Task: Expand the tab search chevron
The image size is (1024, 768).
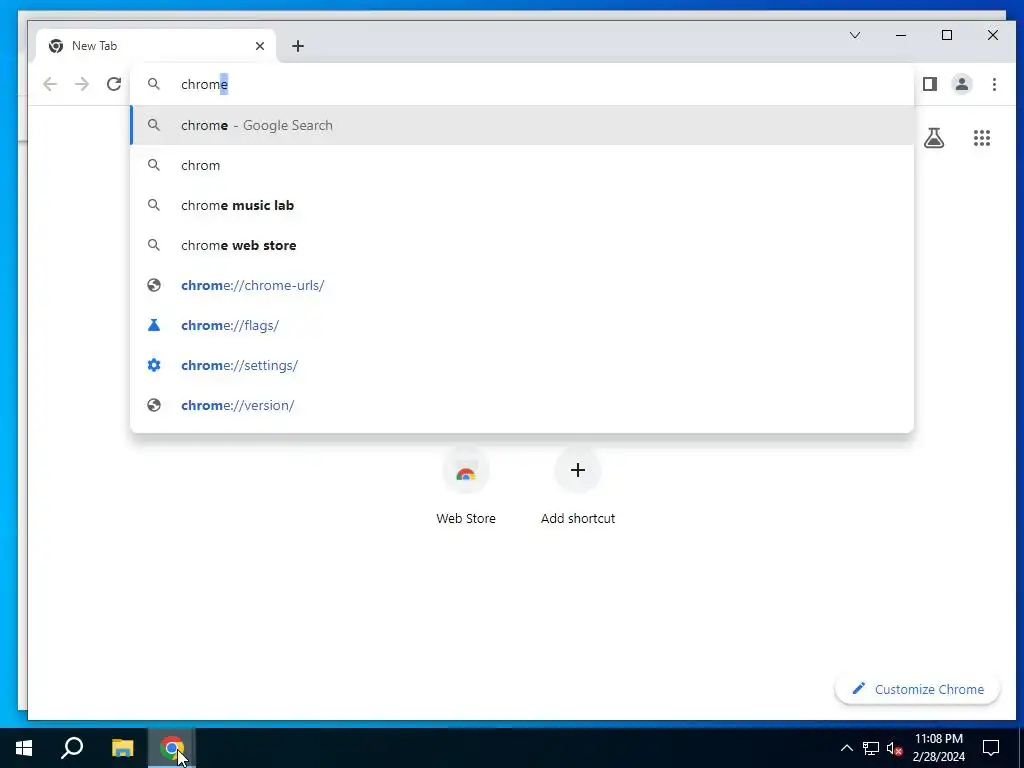Action: click(855, 35)
